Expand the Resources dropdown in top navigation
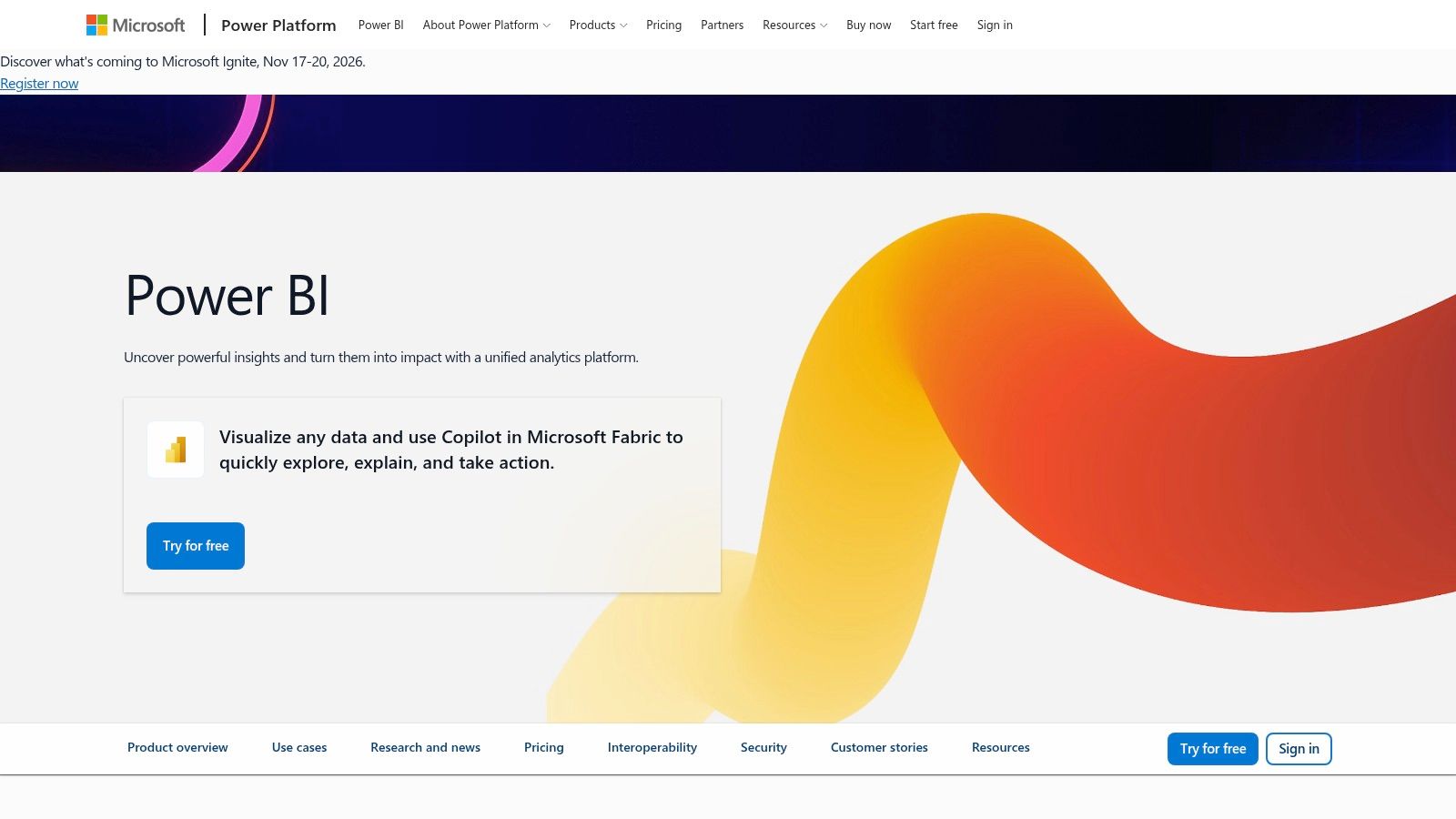 coord(794,25)
